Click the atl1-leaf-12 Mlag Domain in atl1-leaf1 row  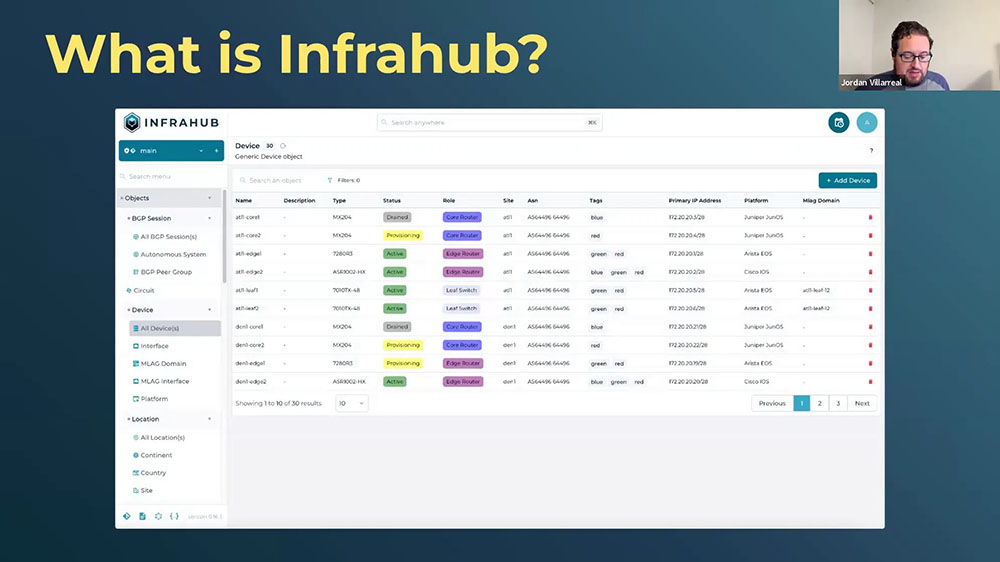[816, 290]
